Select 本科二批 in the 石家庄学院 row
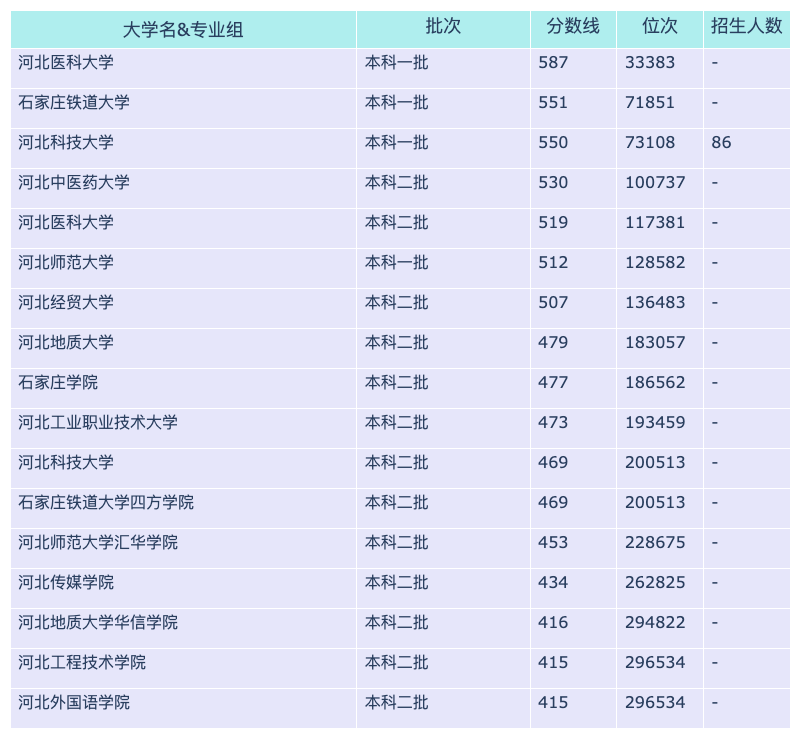This screenshot has width=800, height=740. click(396, 382)
